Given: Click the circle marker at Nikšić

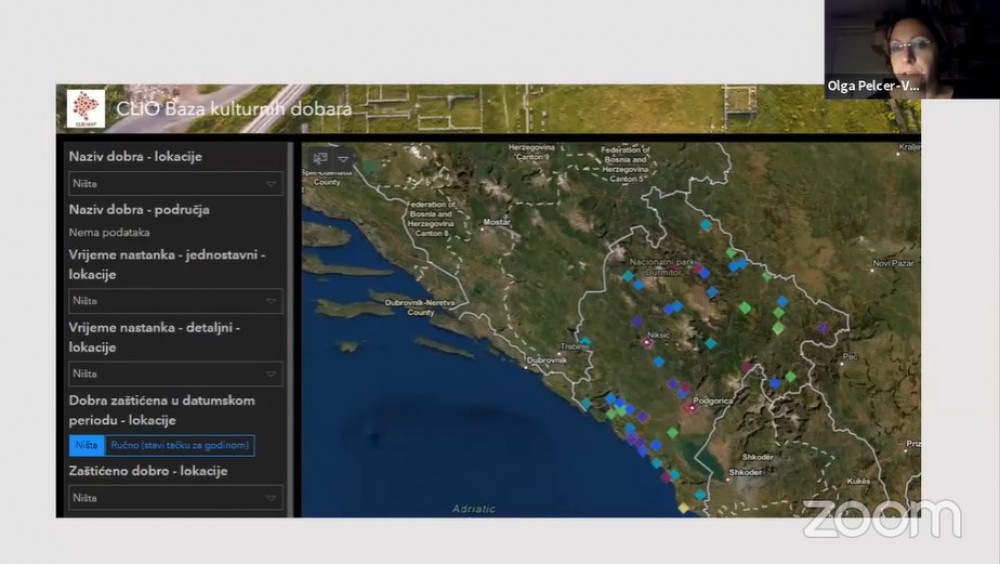Looking at the screenshot, I should tap(647, 342).
